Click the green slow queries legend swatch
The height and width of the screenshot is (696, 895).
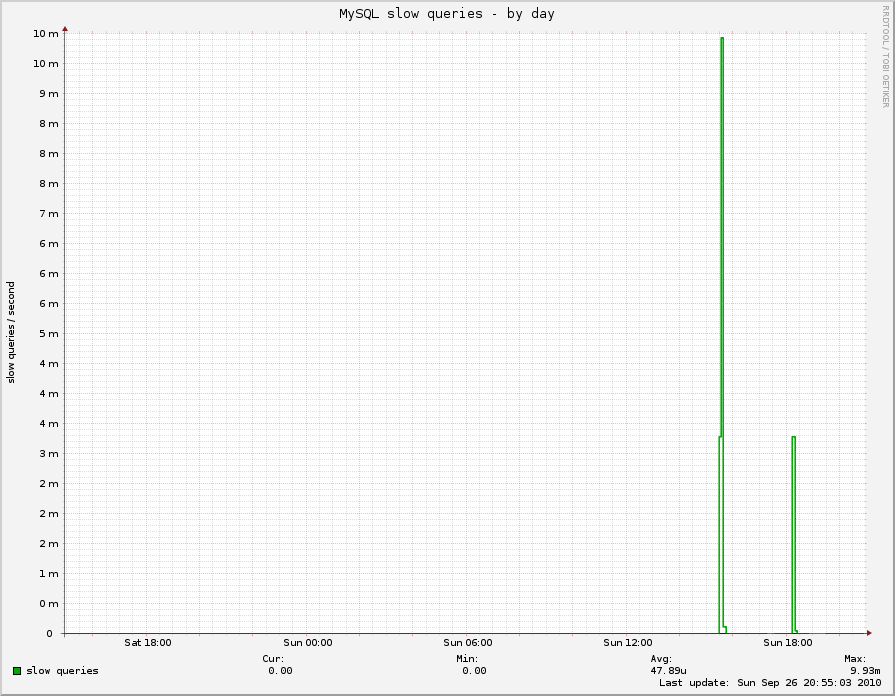pos(17,670)
